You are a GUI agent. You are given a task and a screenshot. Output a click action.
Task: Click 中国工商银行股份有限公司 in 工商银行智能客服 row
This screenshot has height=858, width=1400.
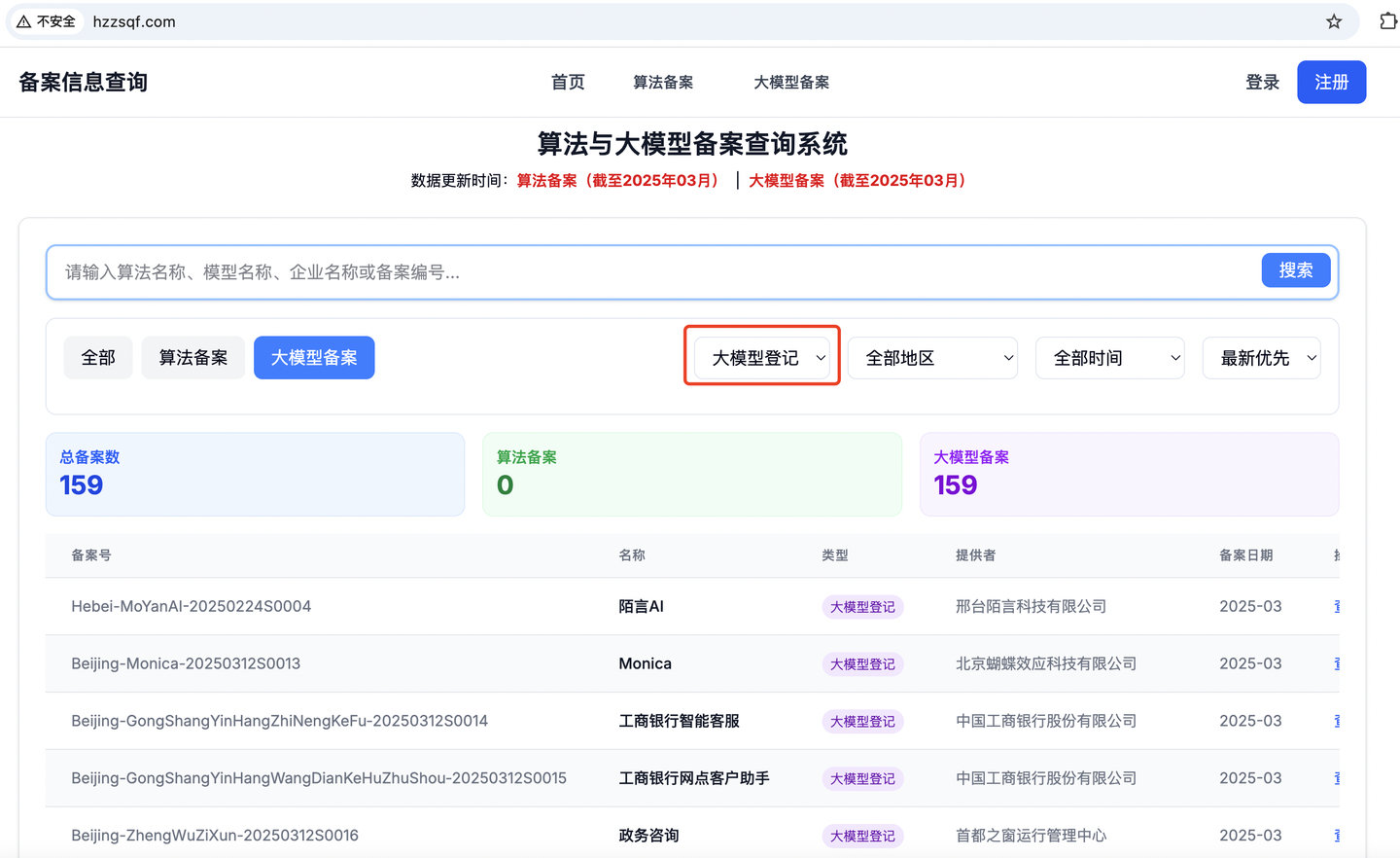[x=1046, y=721]
